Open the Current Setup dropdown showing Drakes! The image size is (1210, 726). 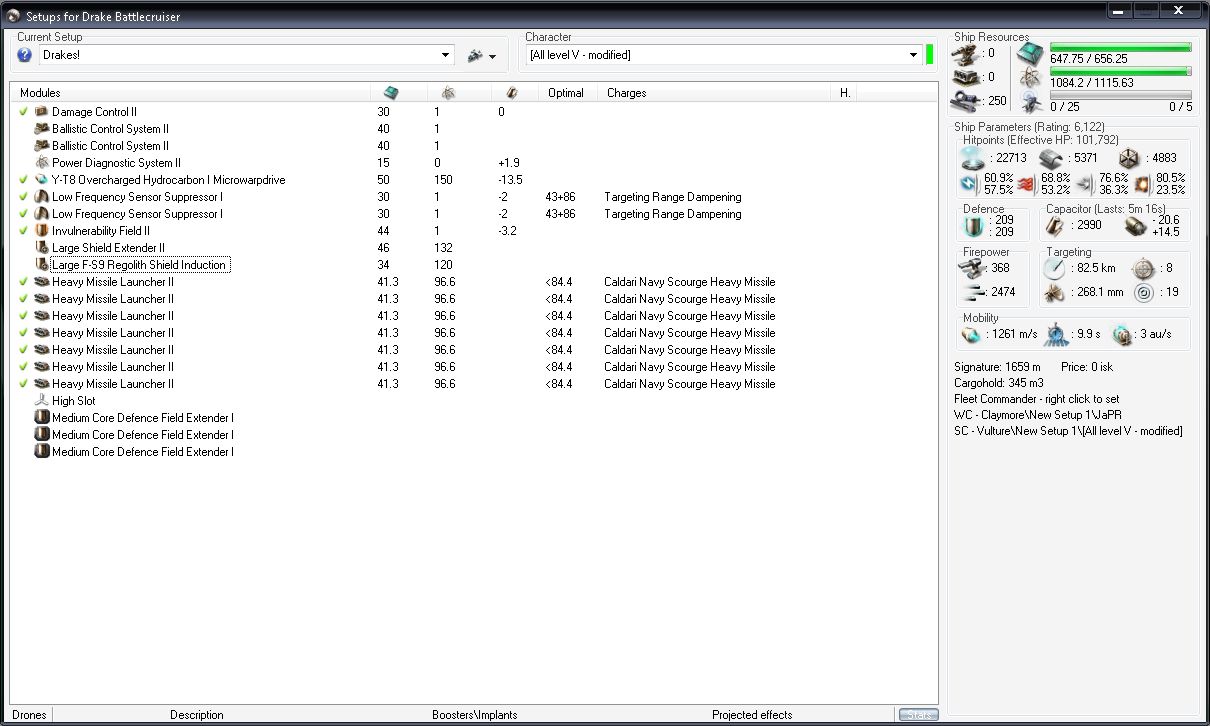(248, 55)
